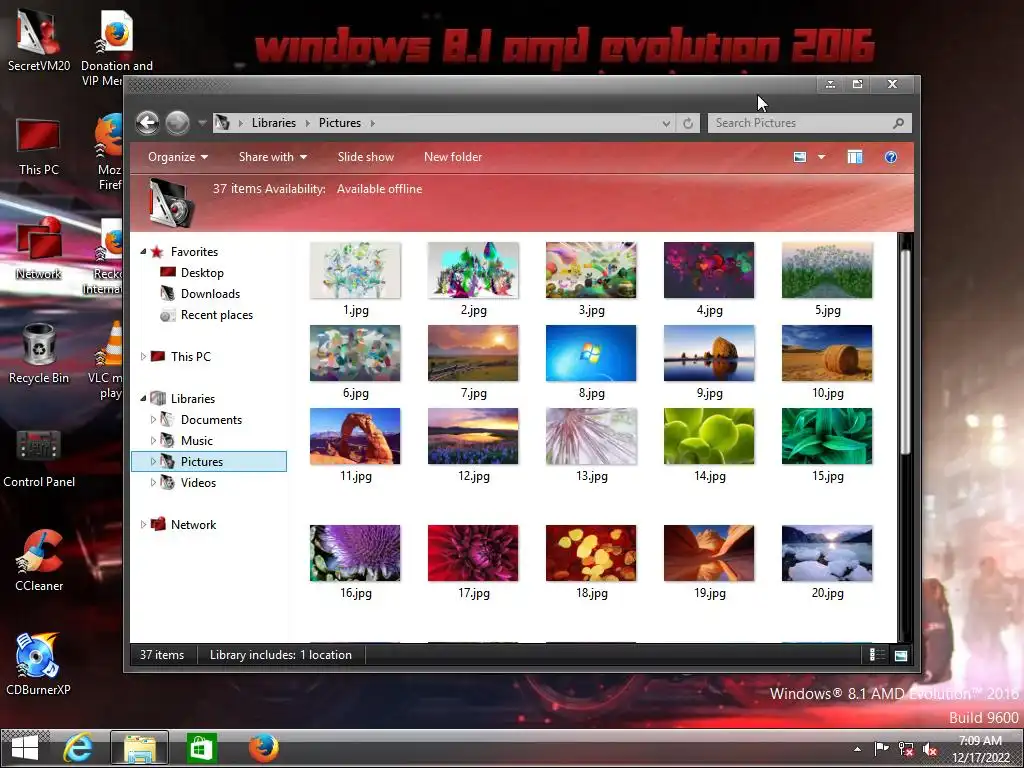Select thumbnail 20.jpg

pyautogui.click(x=827, y=553)
